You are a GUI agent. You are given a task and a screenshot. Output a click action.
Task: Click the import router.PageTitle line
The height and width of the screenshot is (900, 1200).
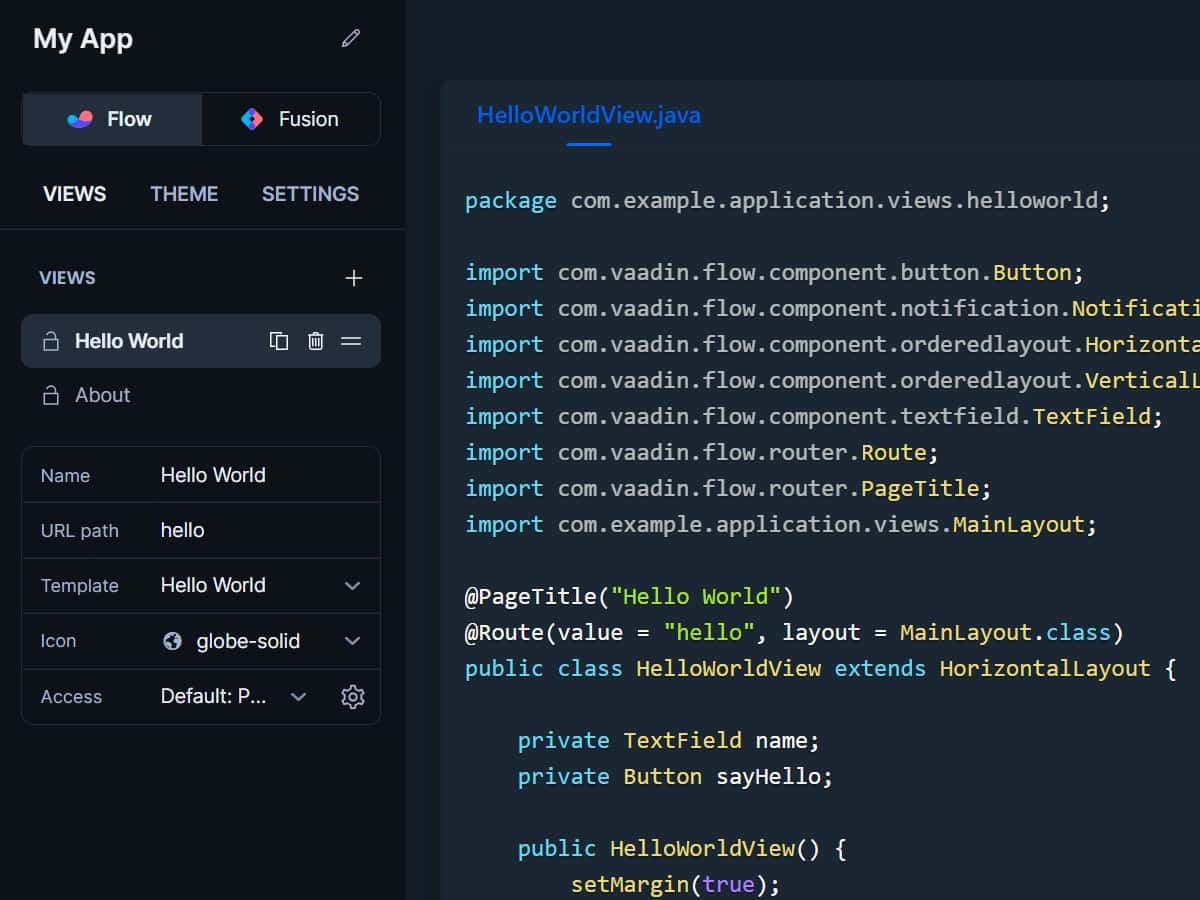pyautogui.click(x=728, y=489)
